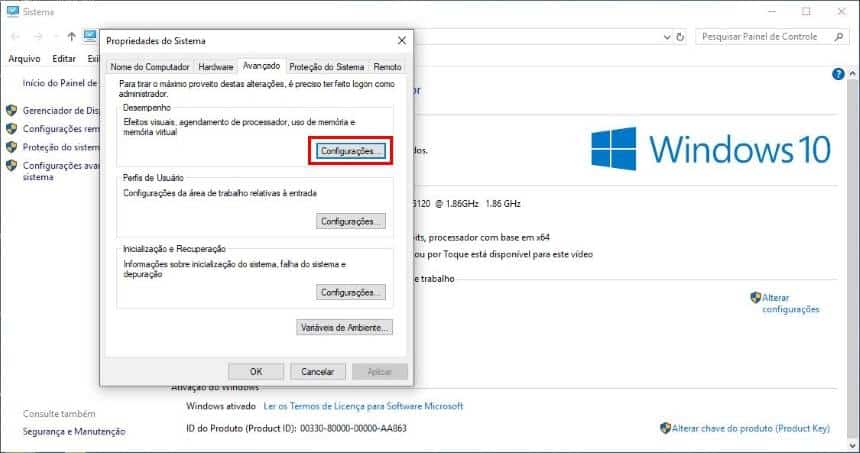Open the Arquivo menu in Sistema window

pyautogui.click(x=24, y=58)
